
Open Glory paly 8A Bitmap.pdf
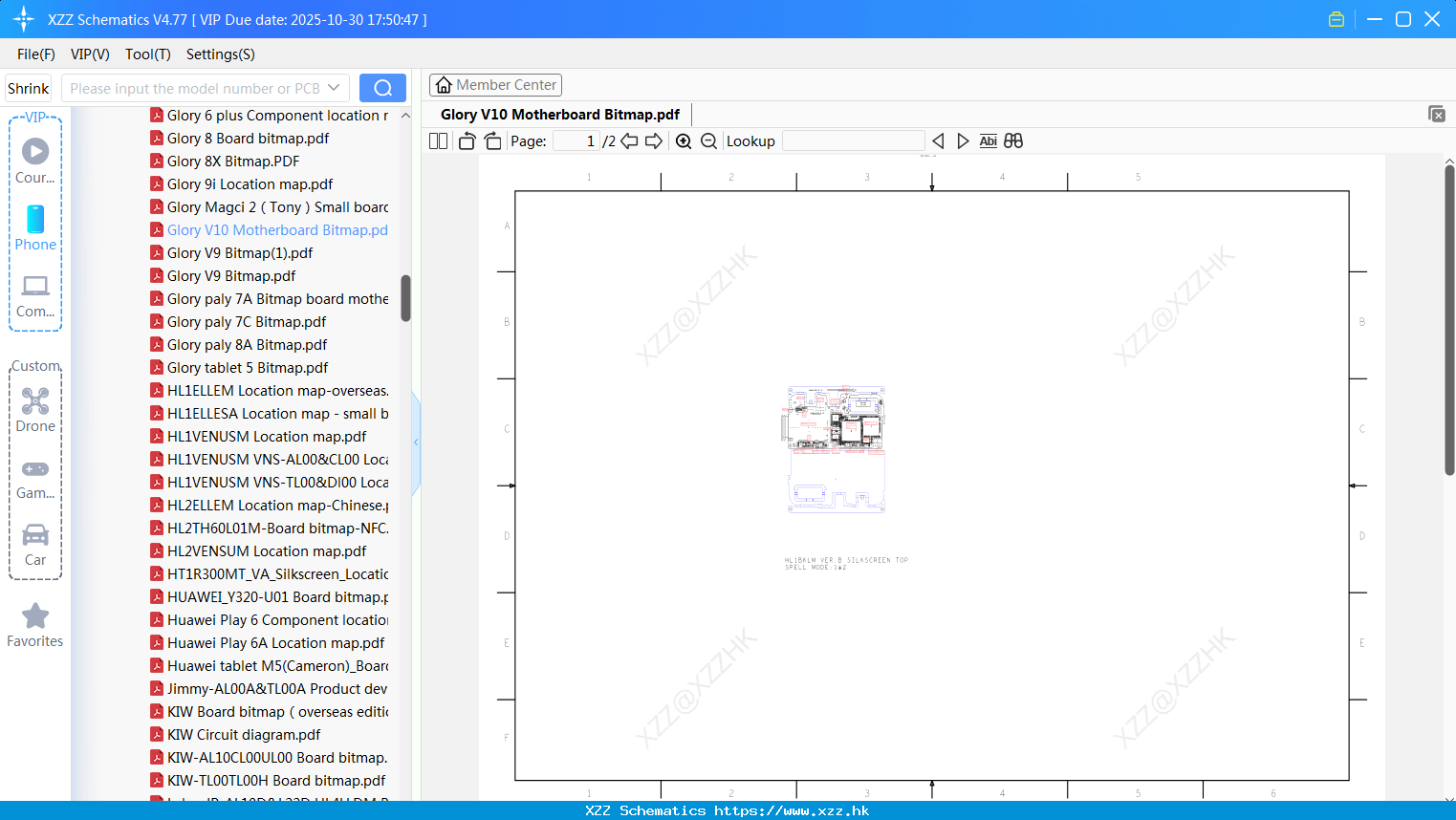(239, 345)
